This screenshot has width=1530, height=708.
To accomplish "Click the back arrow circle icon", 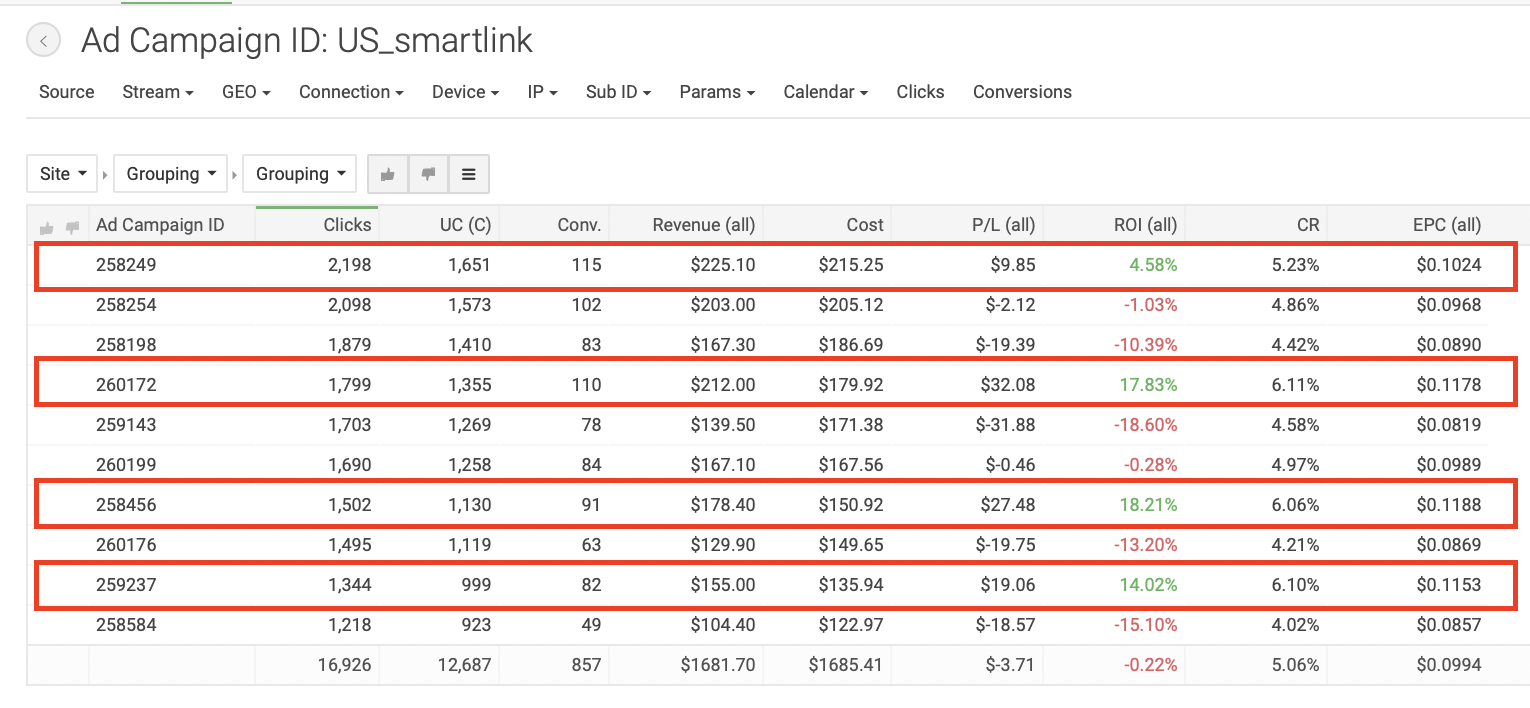I will 44,41.
